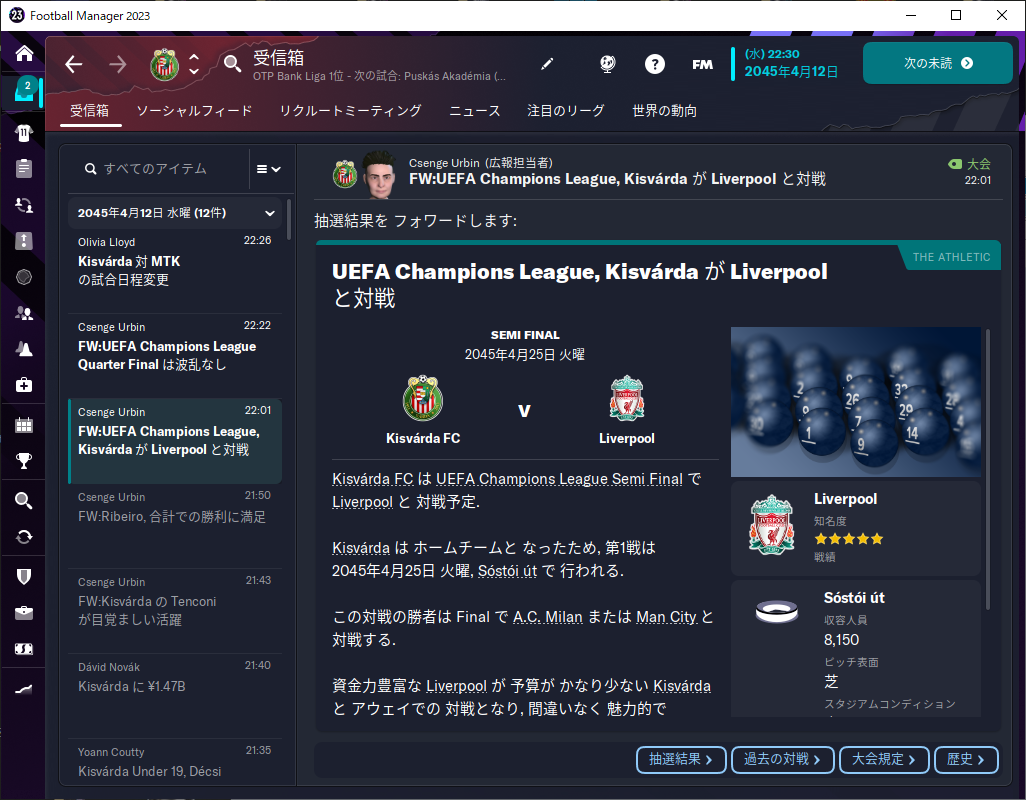Screen dimensions: 1026x800
Task: Click the FM menu logo
Action: [702, 64]
